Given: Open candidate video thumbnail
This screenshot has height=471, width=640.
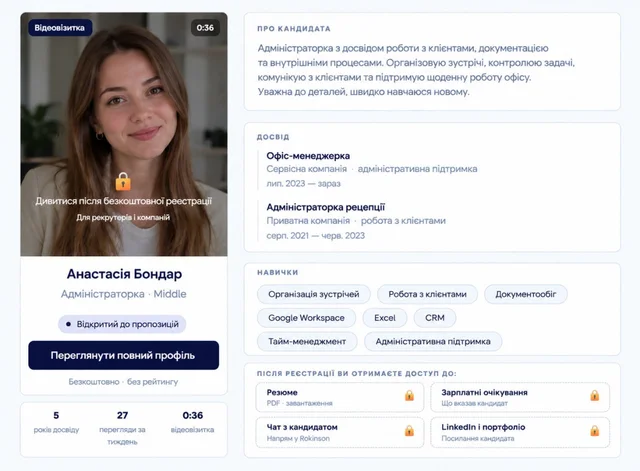Looking at the screenshot, I should click(124, 134).
